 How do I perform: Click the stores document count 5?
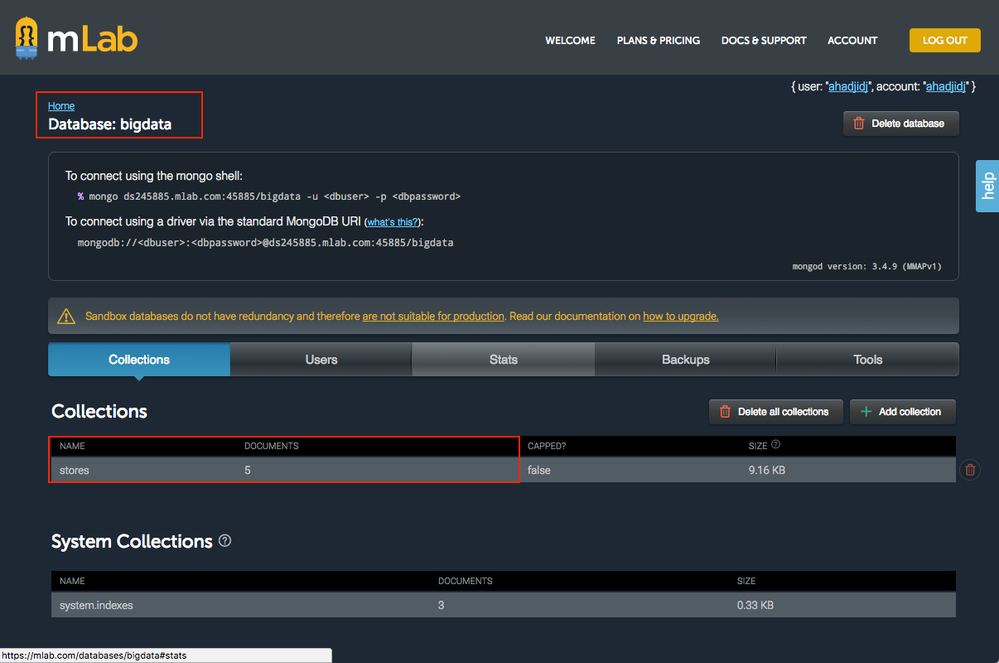click(247, 471)
